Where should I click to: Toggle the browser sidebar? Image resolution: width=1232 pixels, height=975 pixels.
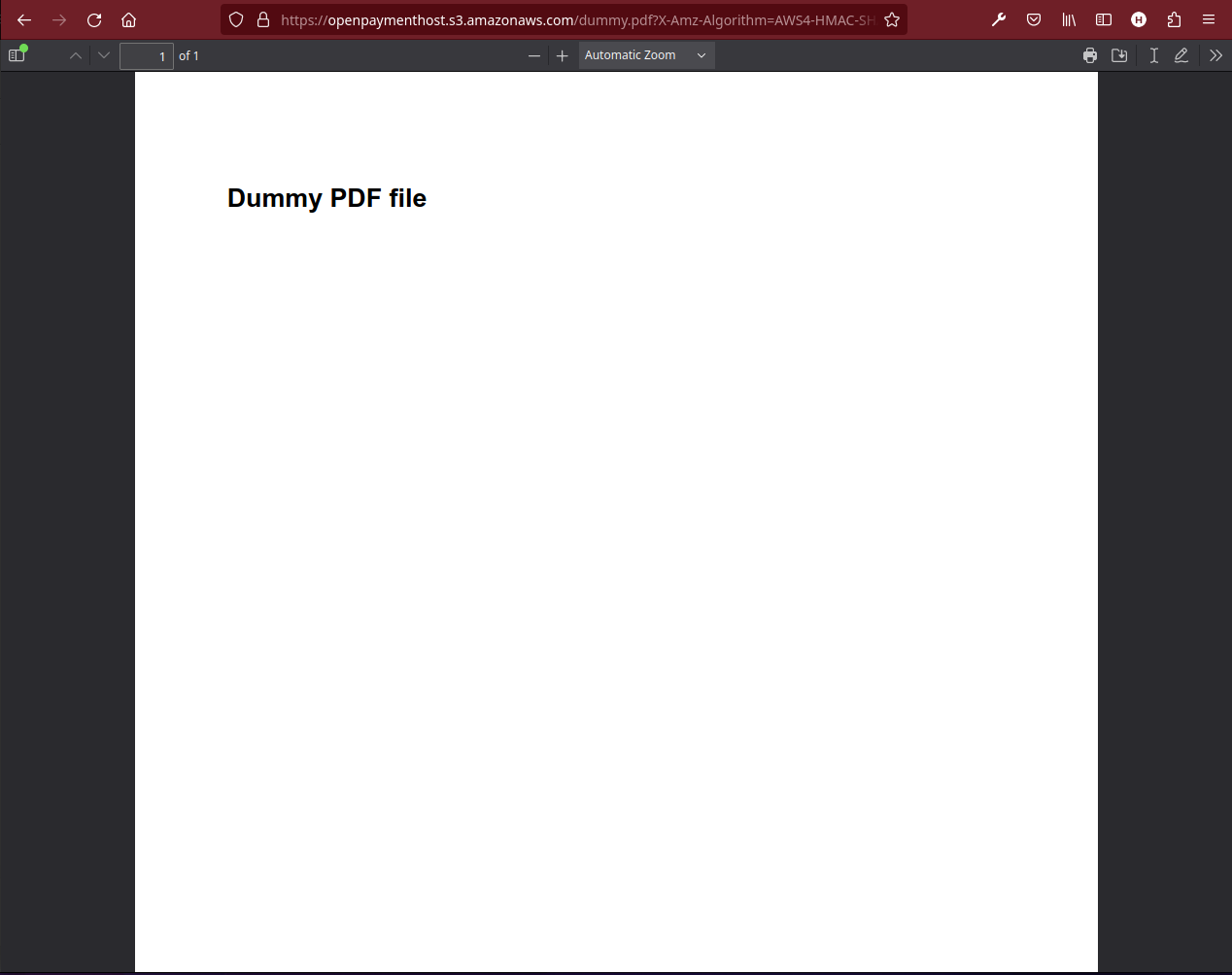pos(1104,19)
